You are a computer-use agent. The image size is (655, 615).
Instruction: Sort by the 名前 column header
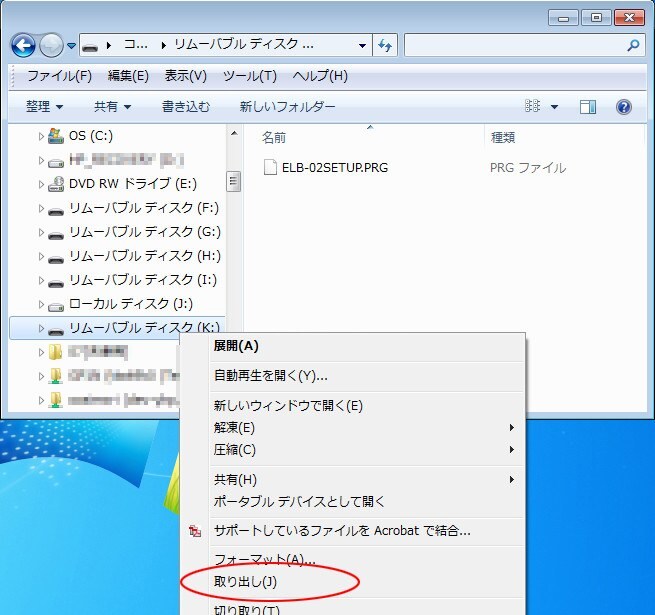(274, 137)
